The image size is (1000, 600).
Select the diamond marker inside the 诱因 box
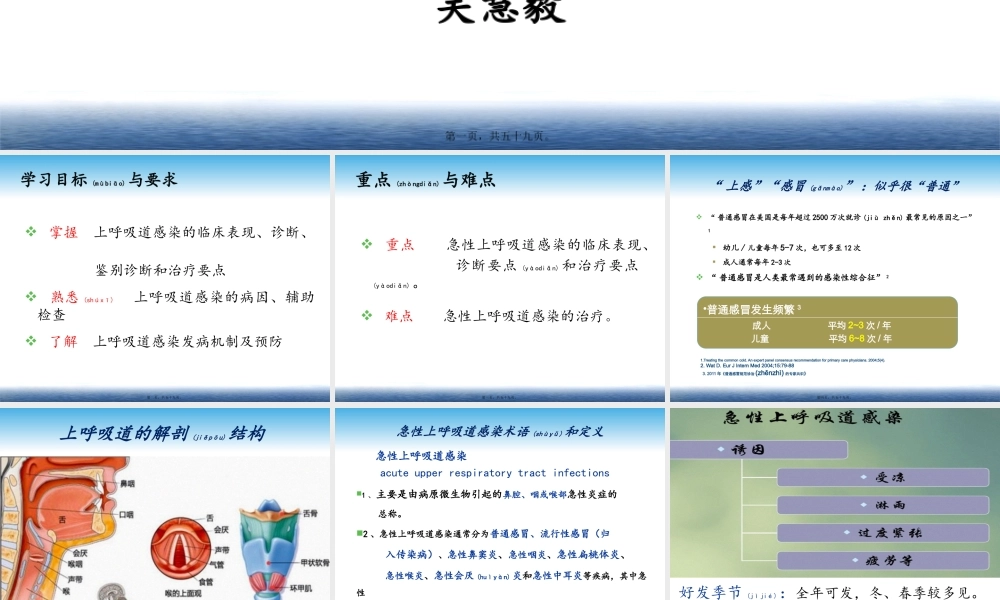click(721, 448)
